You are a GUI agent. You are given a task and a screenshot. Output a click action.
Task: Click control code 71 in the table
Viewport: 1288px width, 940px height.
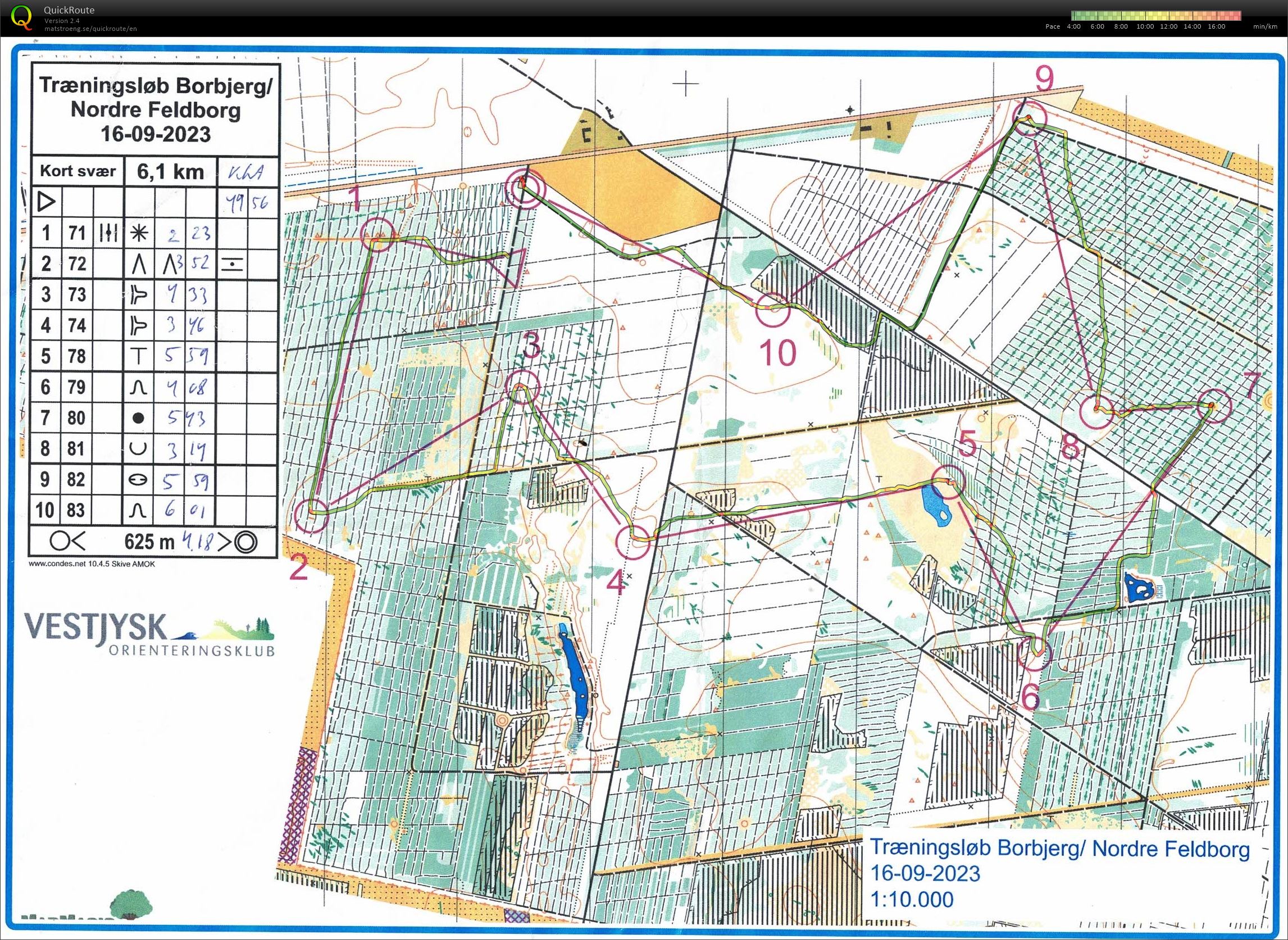77,233
